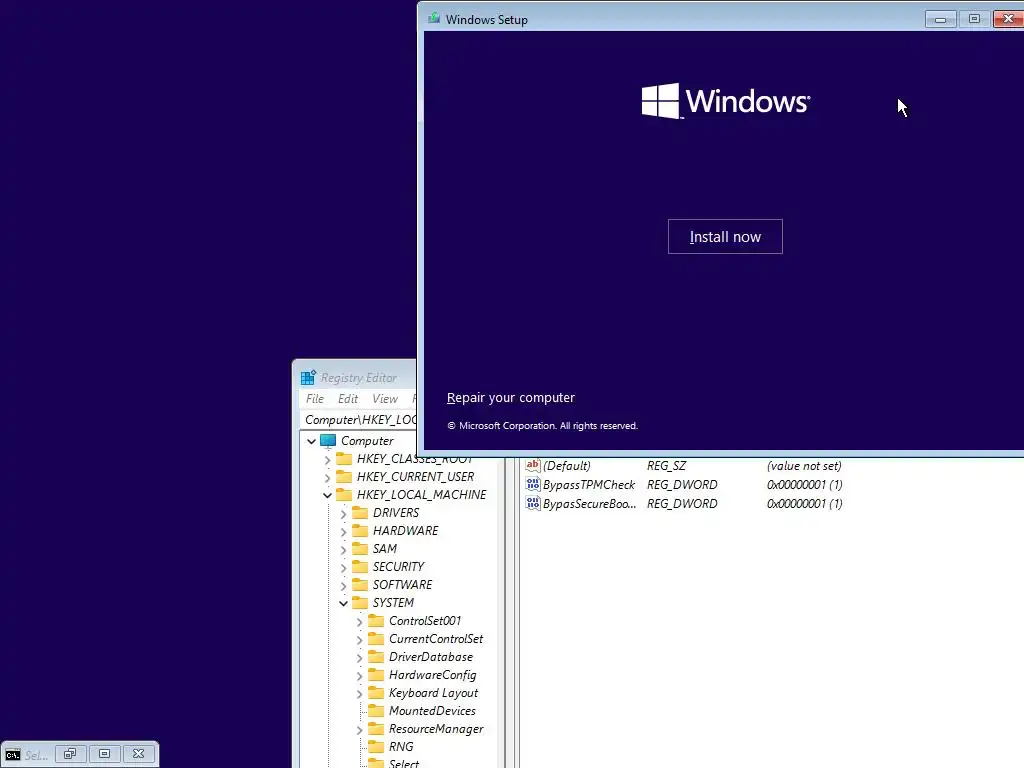
Task: Click the command prompt icon in minimized window
Action: pos(12,754)
